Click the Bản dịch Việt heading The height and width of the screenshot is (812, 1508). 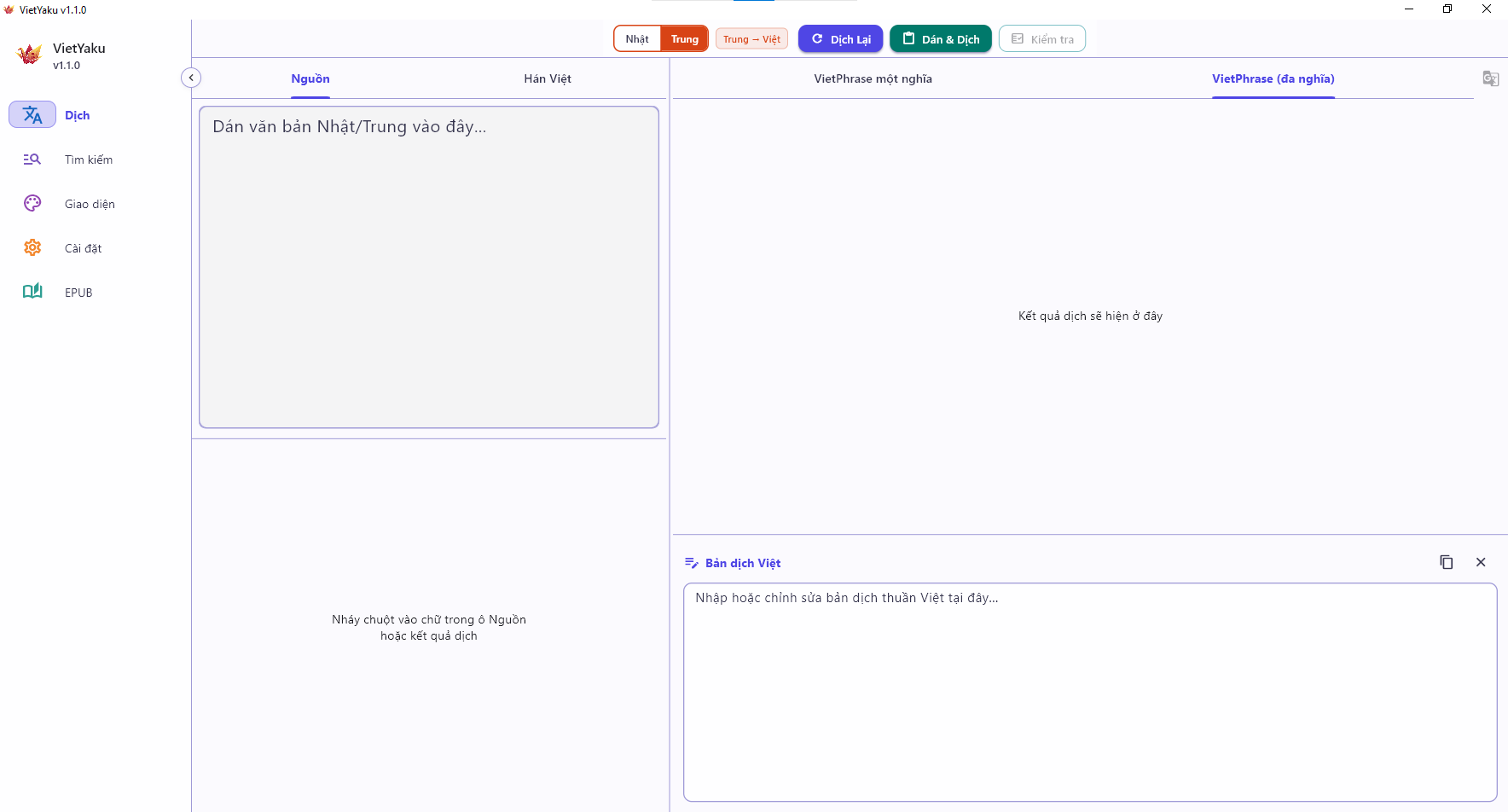(743, 563)
